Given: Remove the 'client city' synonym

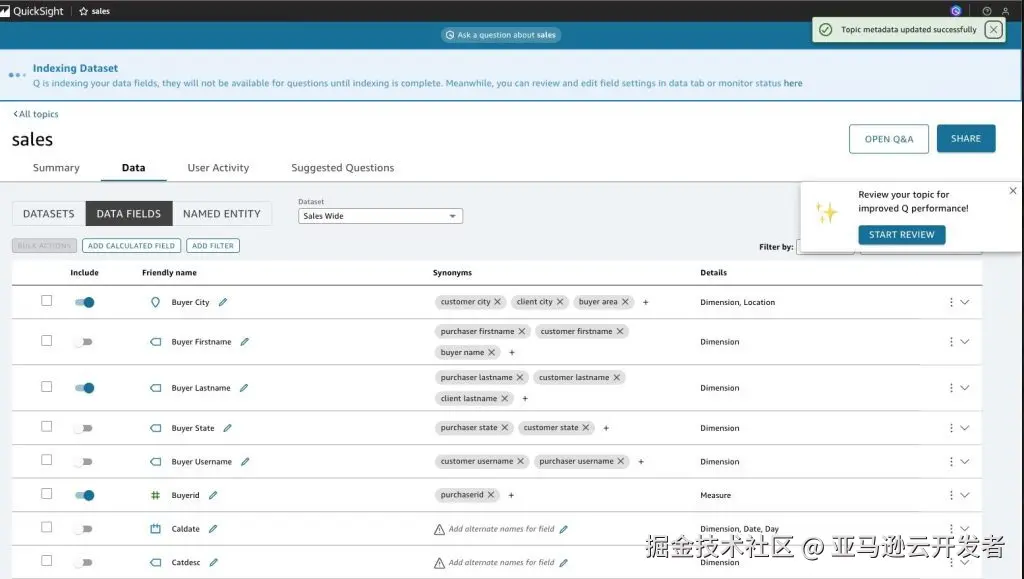Looking at the screenshot, I should (x=560, y=302).
